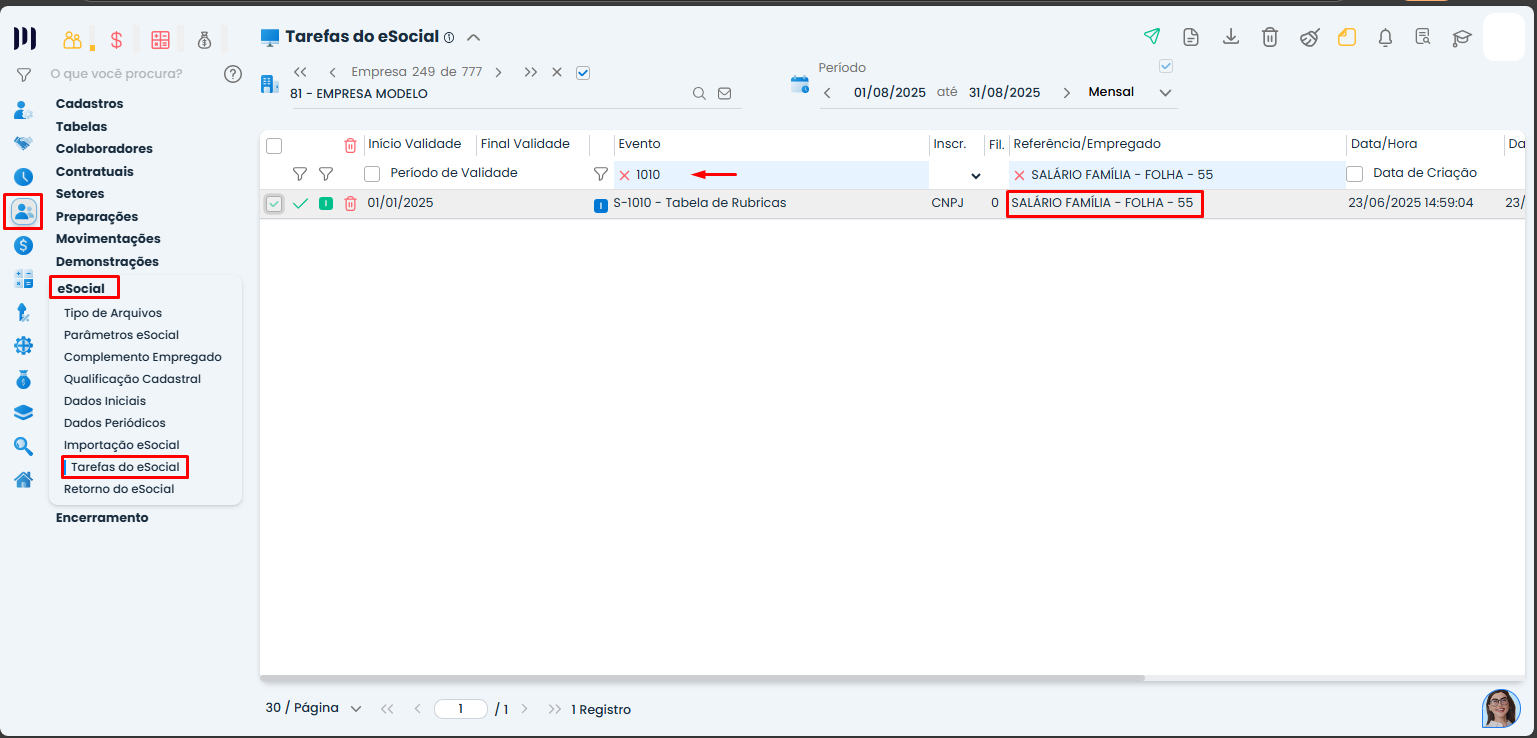Click the green paper-plane send icon
The height and width of the screenshot is (738, 1537).
coord(1152,37)
